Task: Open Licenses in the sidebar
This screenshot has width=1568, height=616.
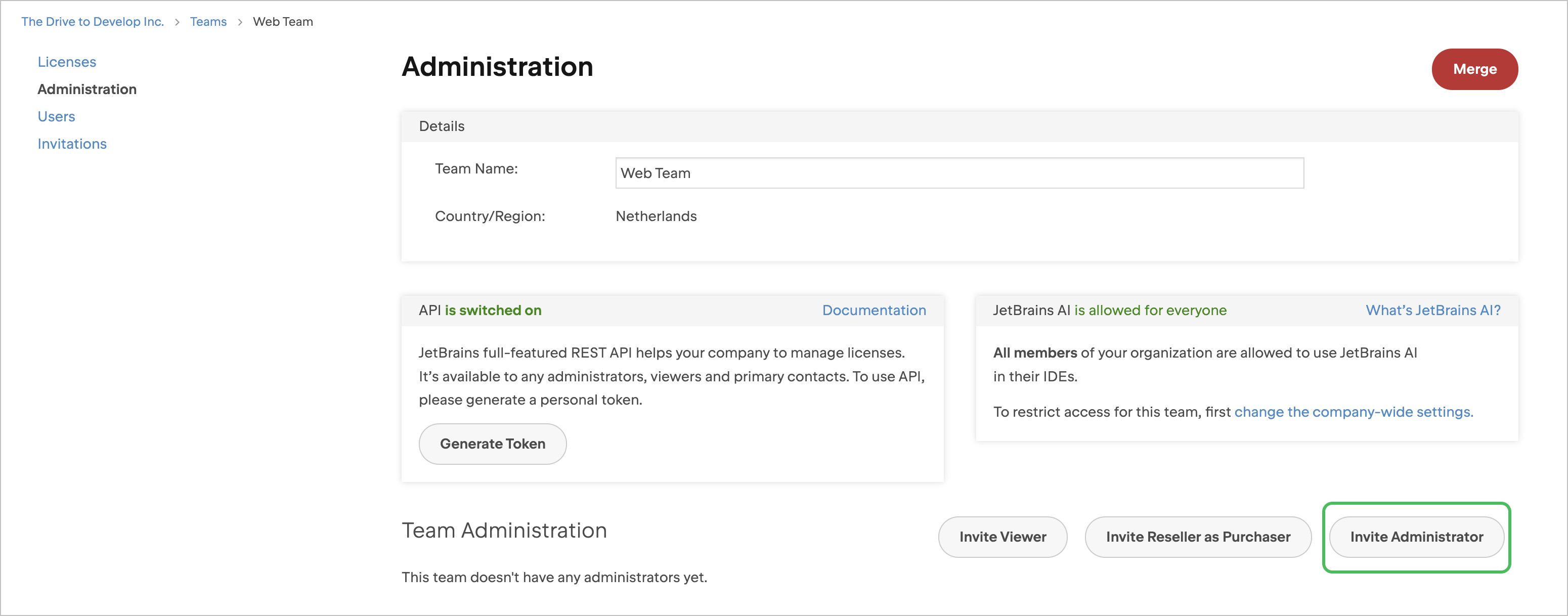Action: pos(67,62)
